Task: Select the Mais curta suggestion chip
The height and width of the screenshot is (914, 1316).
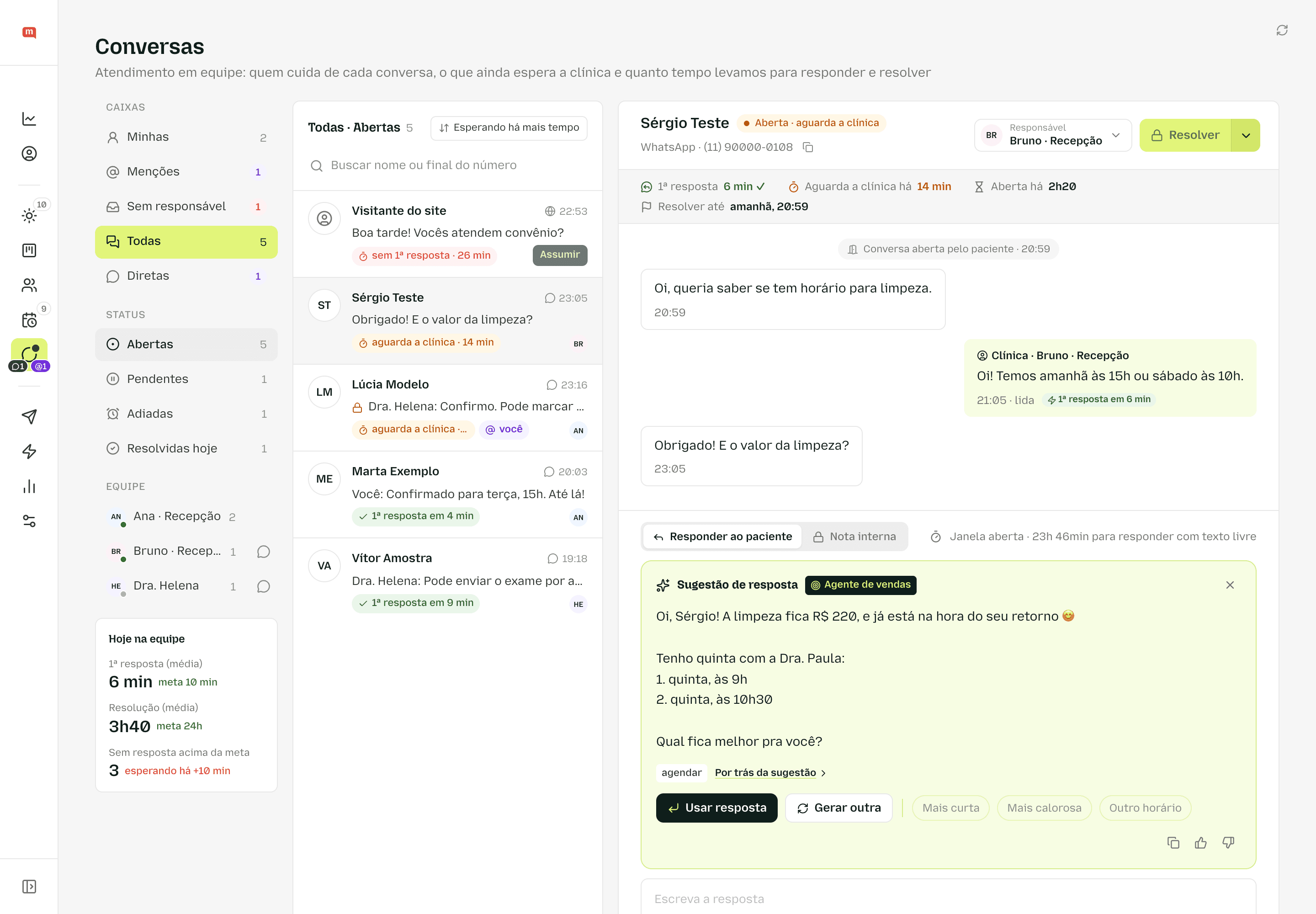Action: (x=950, y=808)
